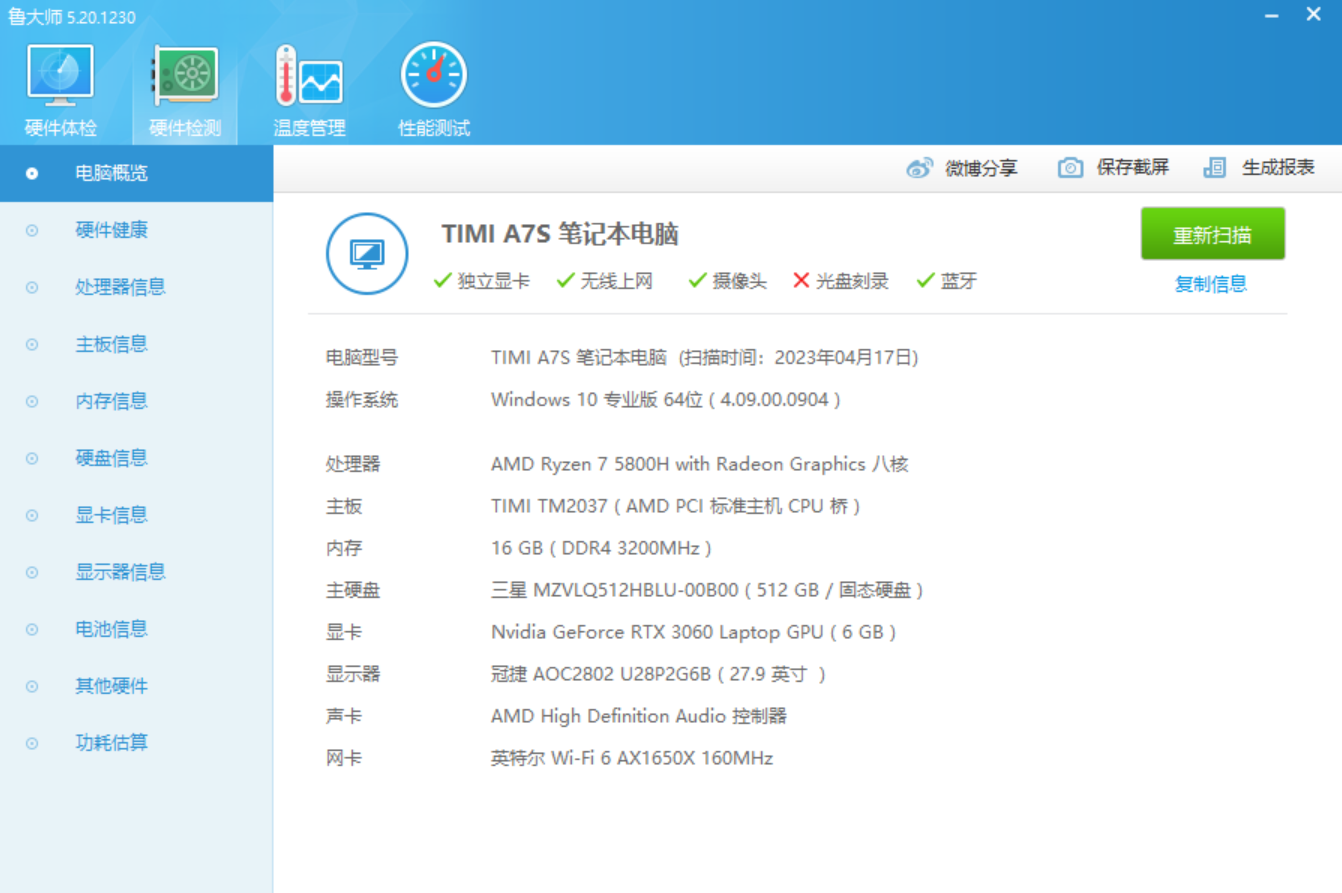
Task: Select the 硬件检测 circuit board icon
Action: 185,76
